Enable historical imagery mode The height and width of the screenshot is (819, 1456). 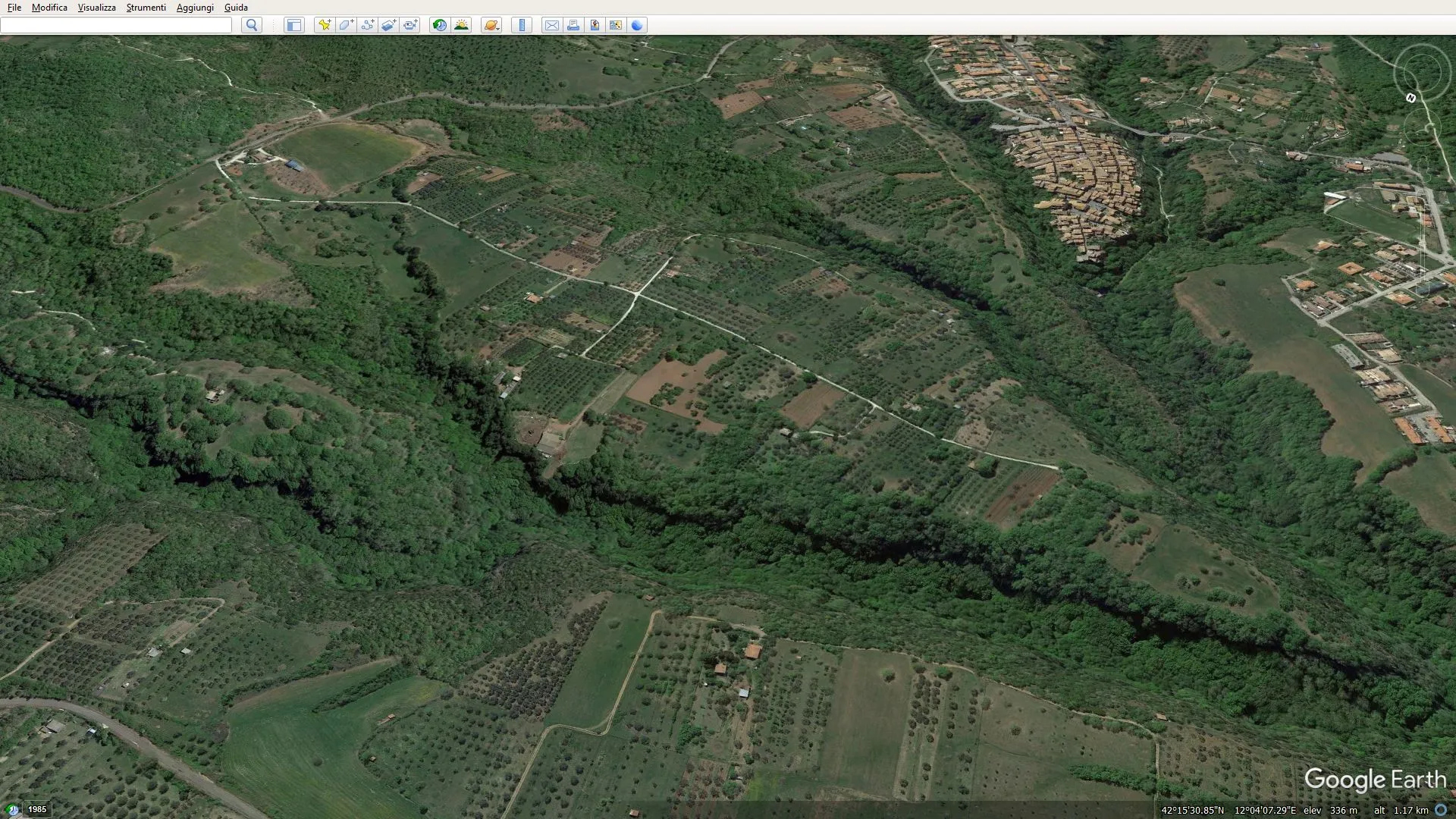click(440, 25)
